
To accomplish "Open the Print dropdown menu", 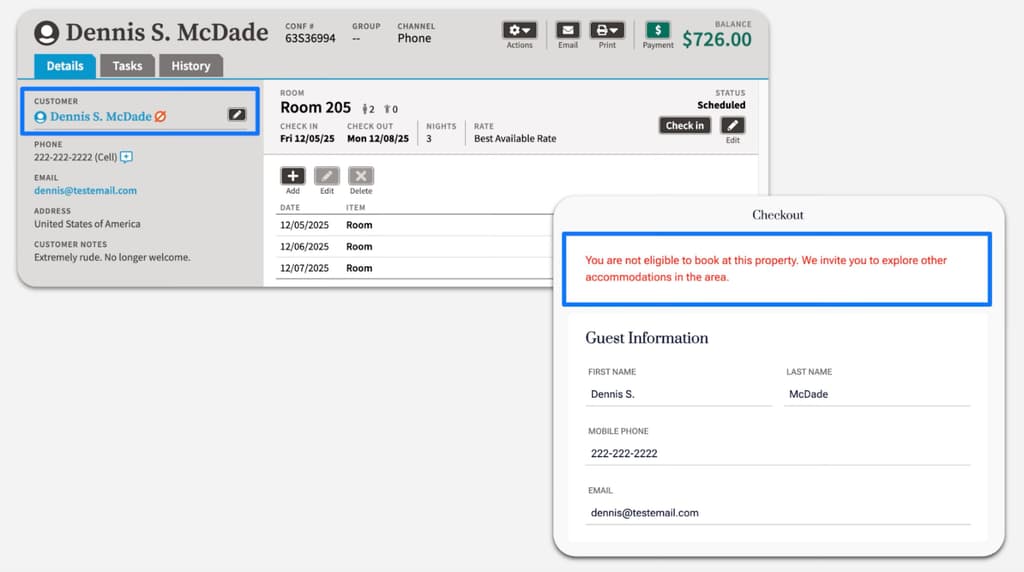I will coord(607,30).
